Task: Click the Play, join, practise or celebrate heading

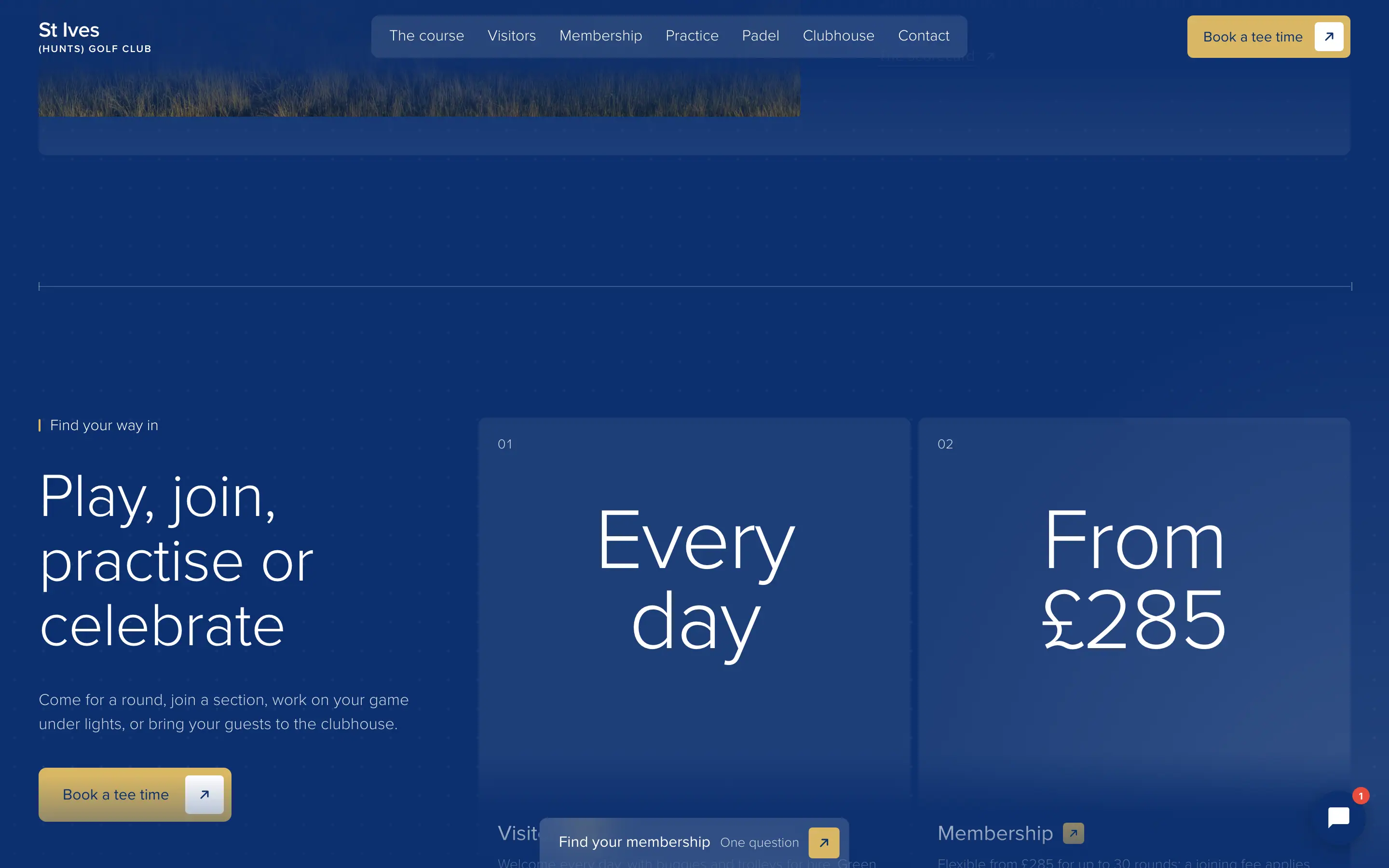Action: pos(176,561)
